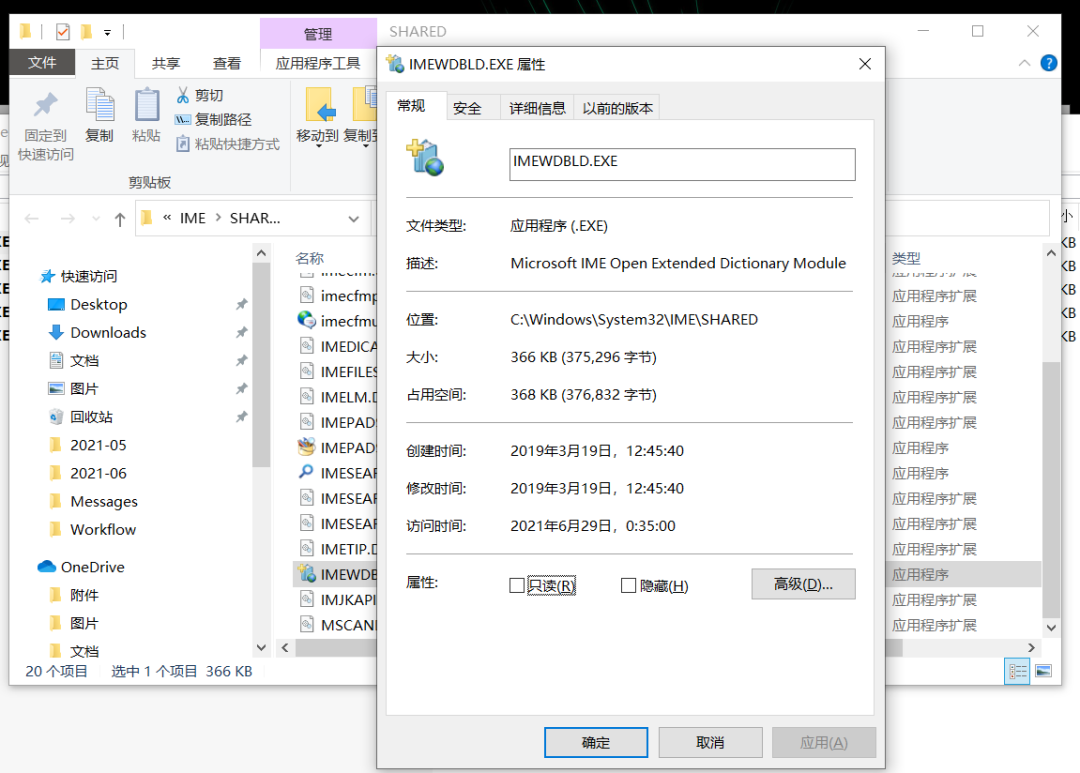The image size is (1080, 773).
Task: Open Explorer help via the question mark
Action: point(1048,63)
